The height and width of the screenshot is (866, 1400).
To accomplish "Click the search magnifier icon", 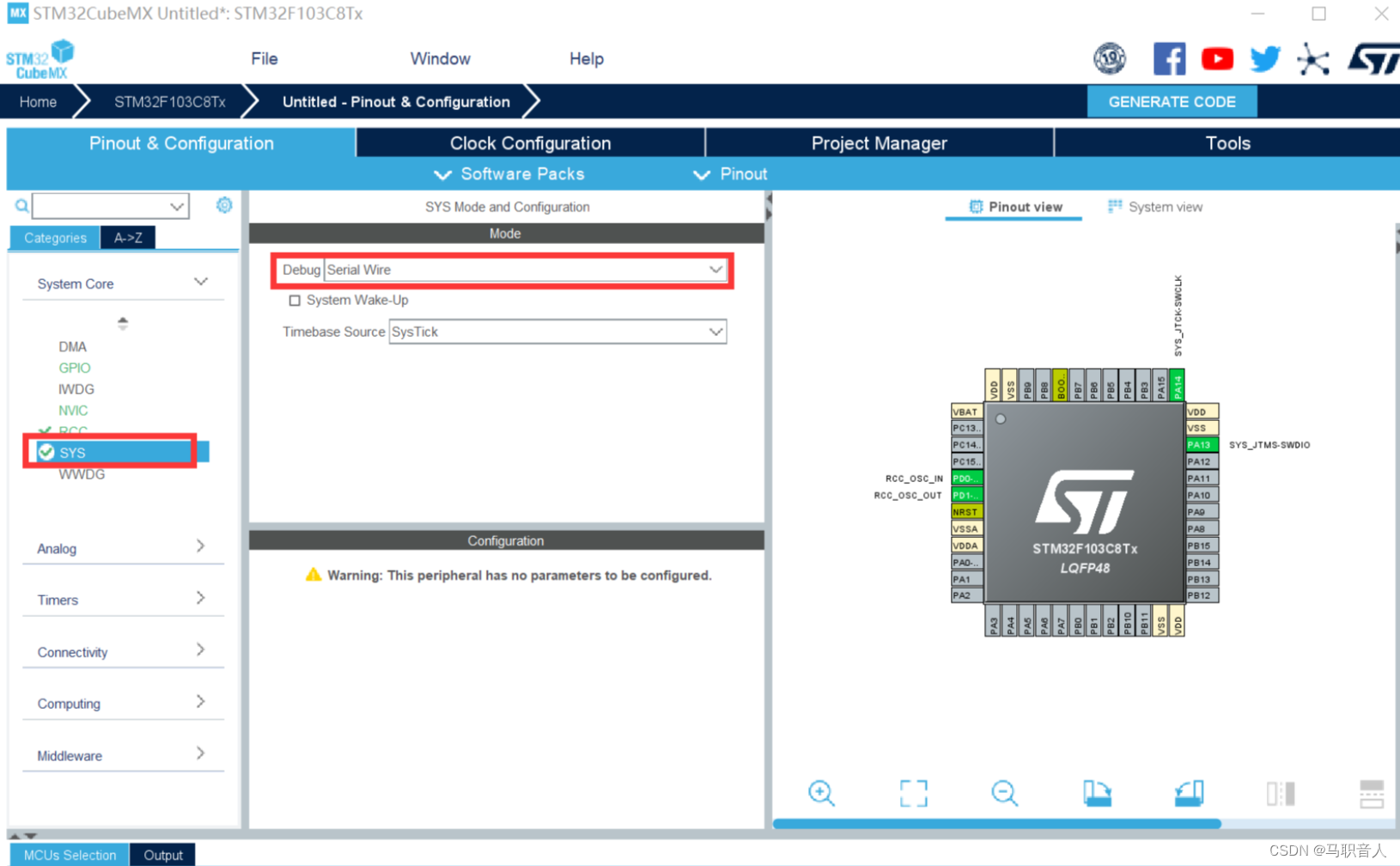I will 21,206.
